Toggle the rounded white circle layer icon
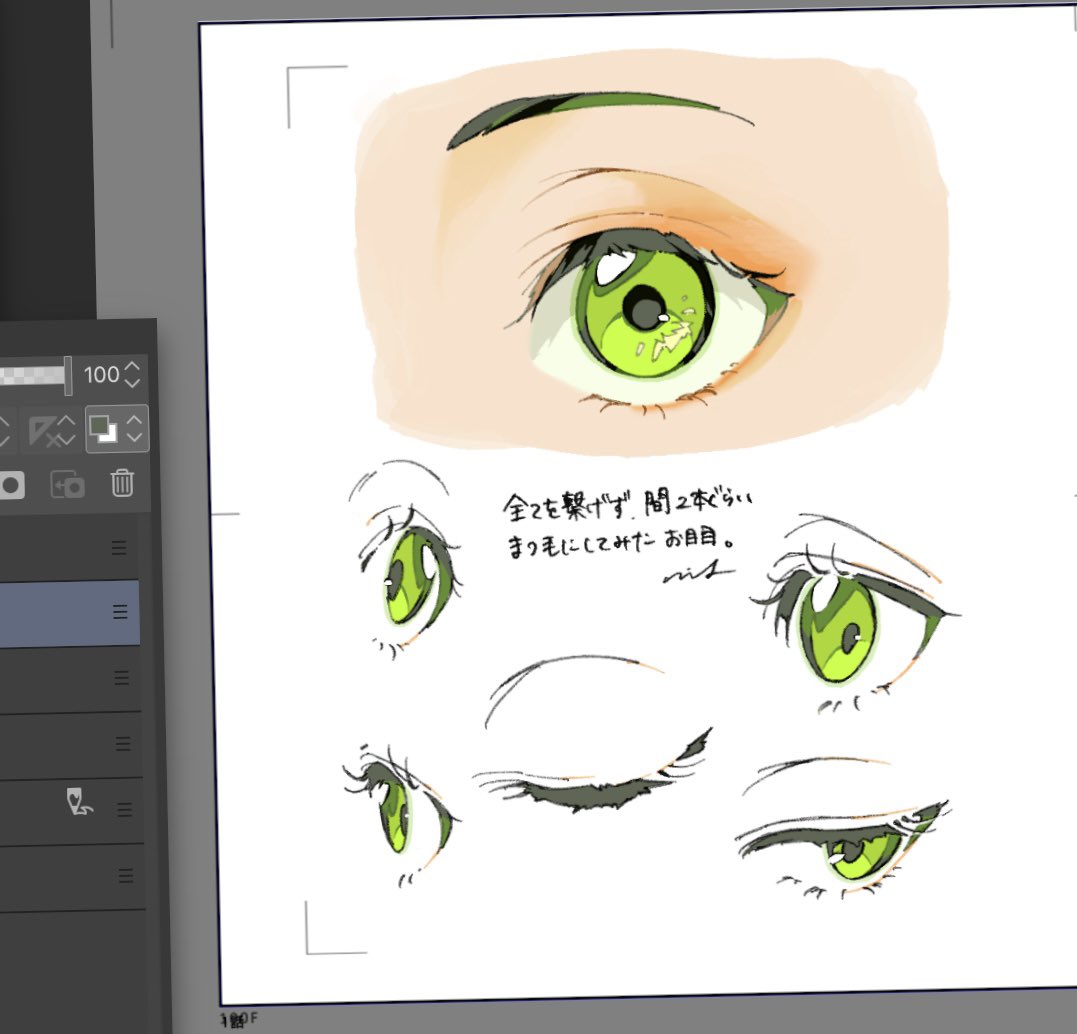Screen dimensions: 1077x1034 [x=10, y=483]
